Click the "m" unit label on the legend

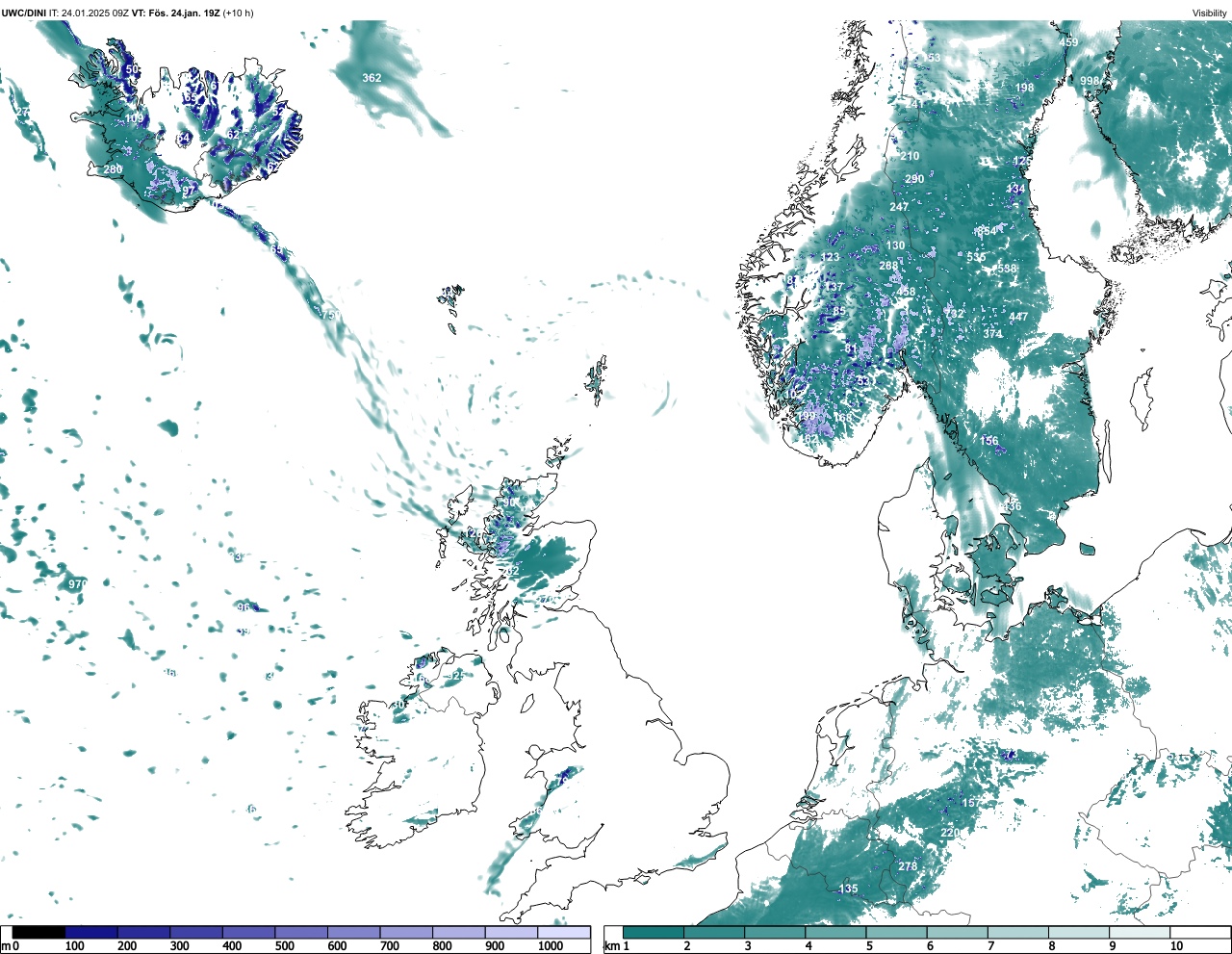[x=5, y=946]
